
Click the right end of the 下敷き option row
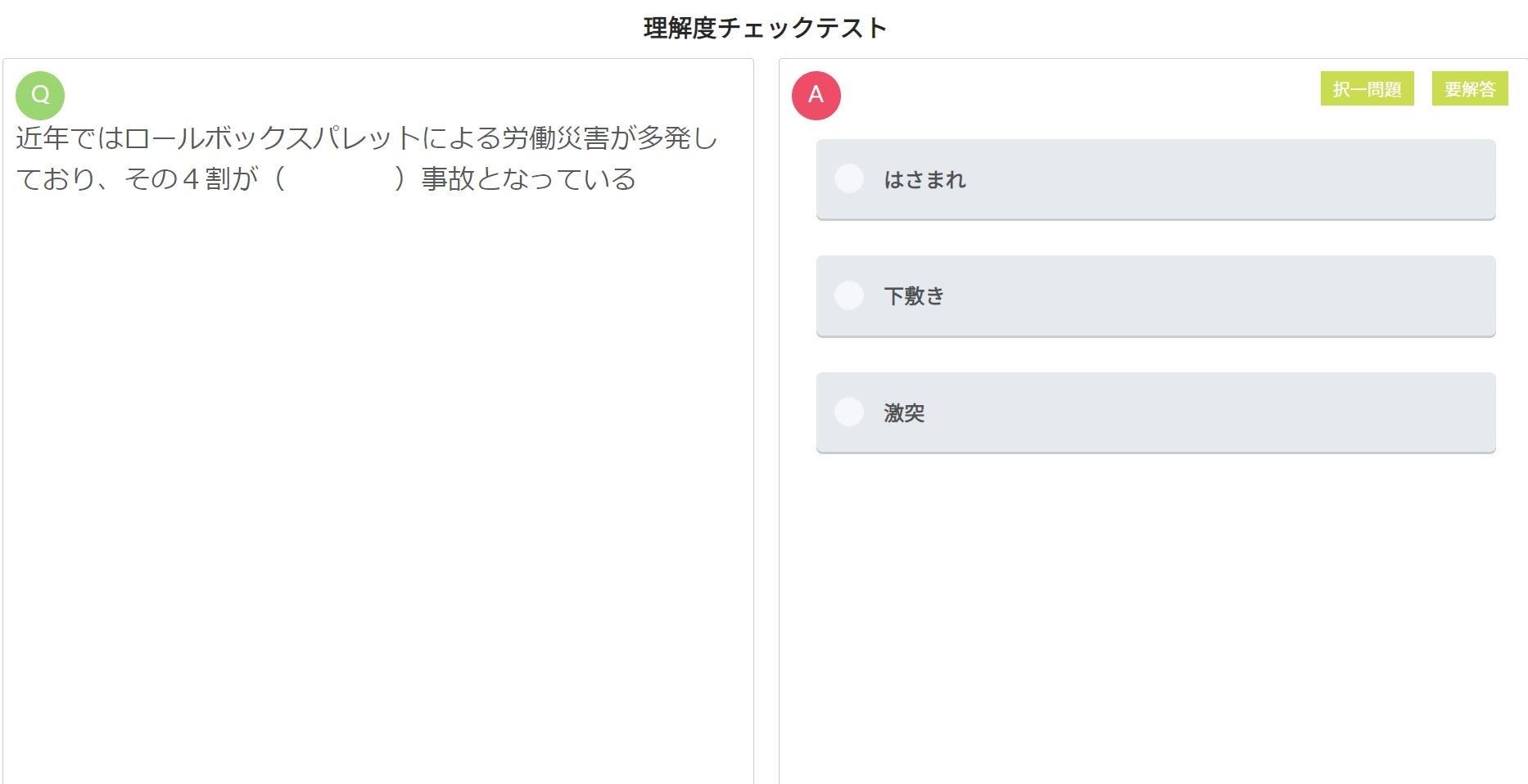tap(1458, 295)
